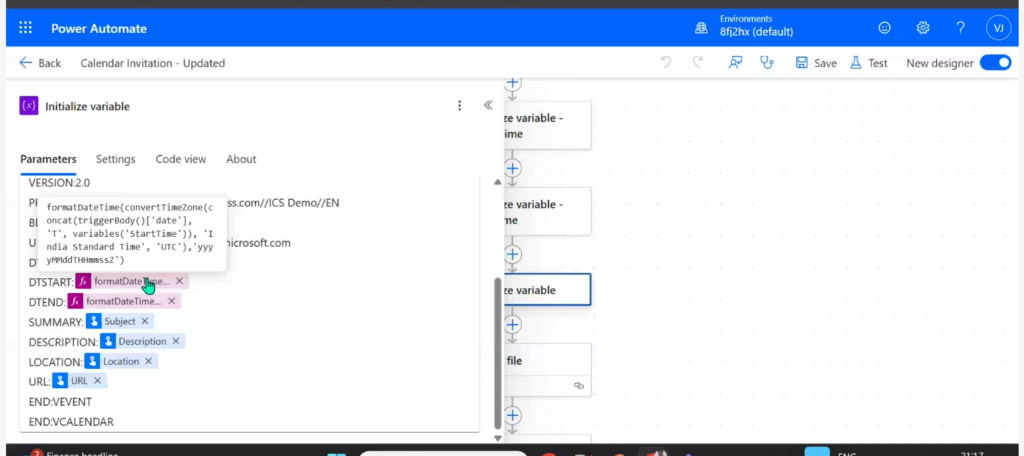Toggle the New designer switch off

pyautogui.click(x=995, y=63)
